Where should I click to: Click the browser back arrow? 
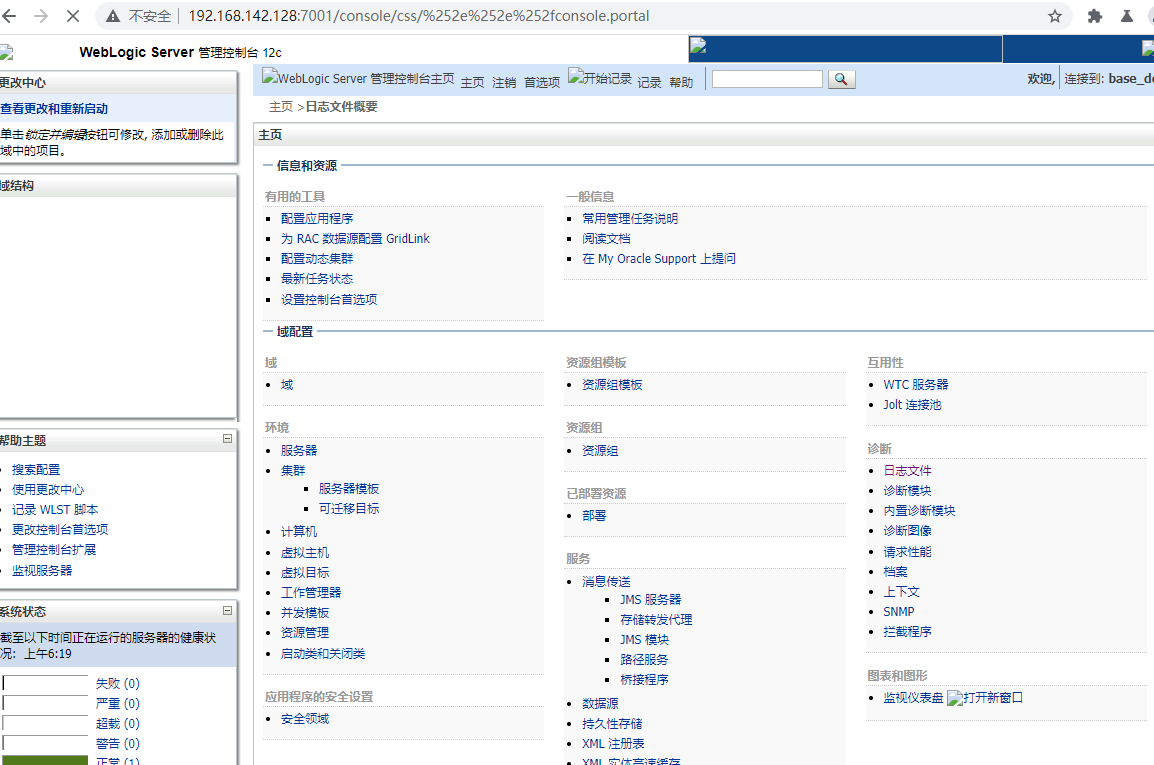tap(10, 15)
